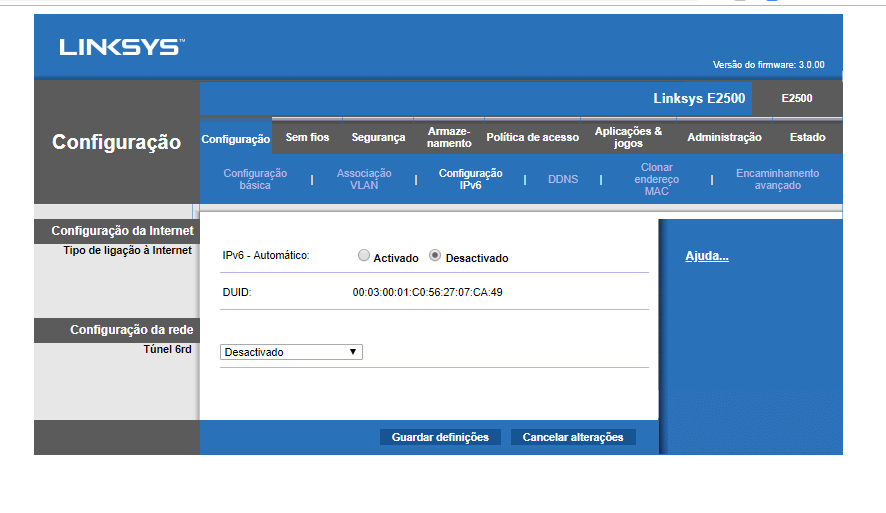Select the Configuração main tab

click(236, 139)
